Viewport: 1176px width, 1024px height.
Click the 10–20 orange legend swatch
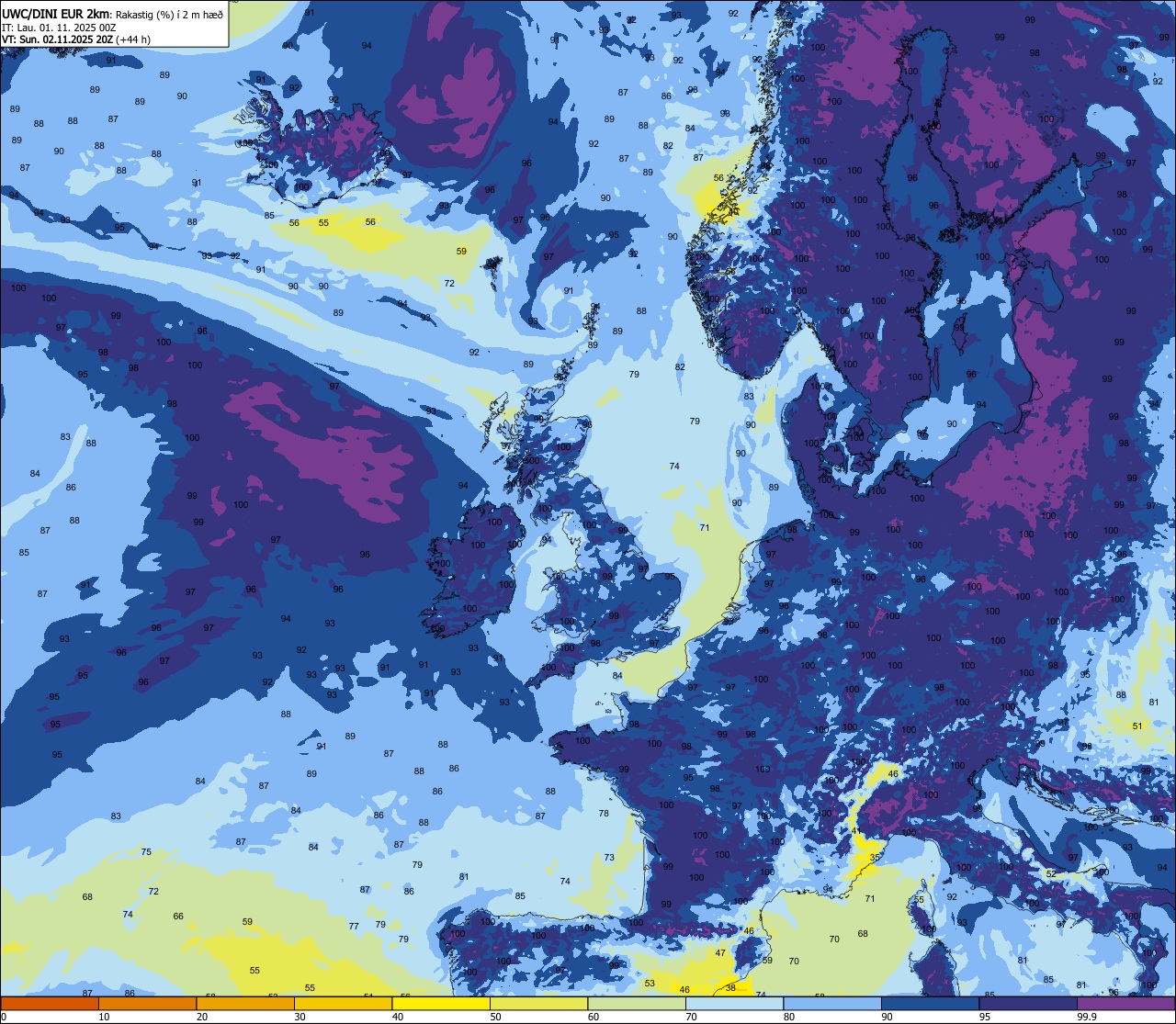tap(147, 1004)
